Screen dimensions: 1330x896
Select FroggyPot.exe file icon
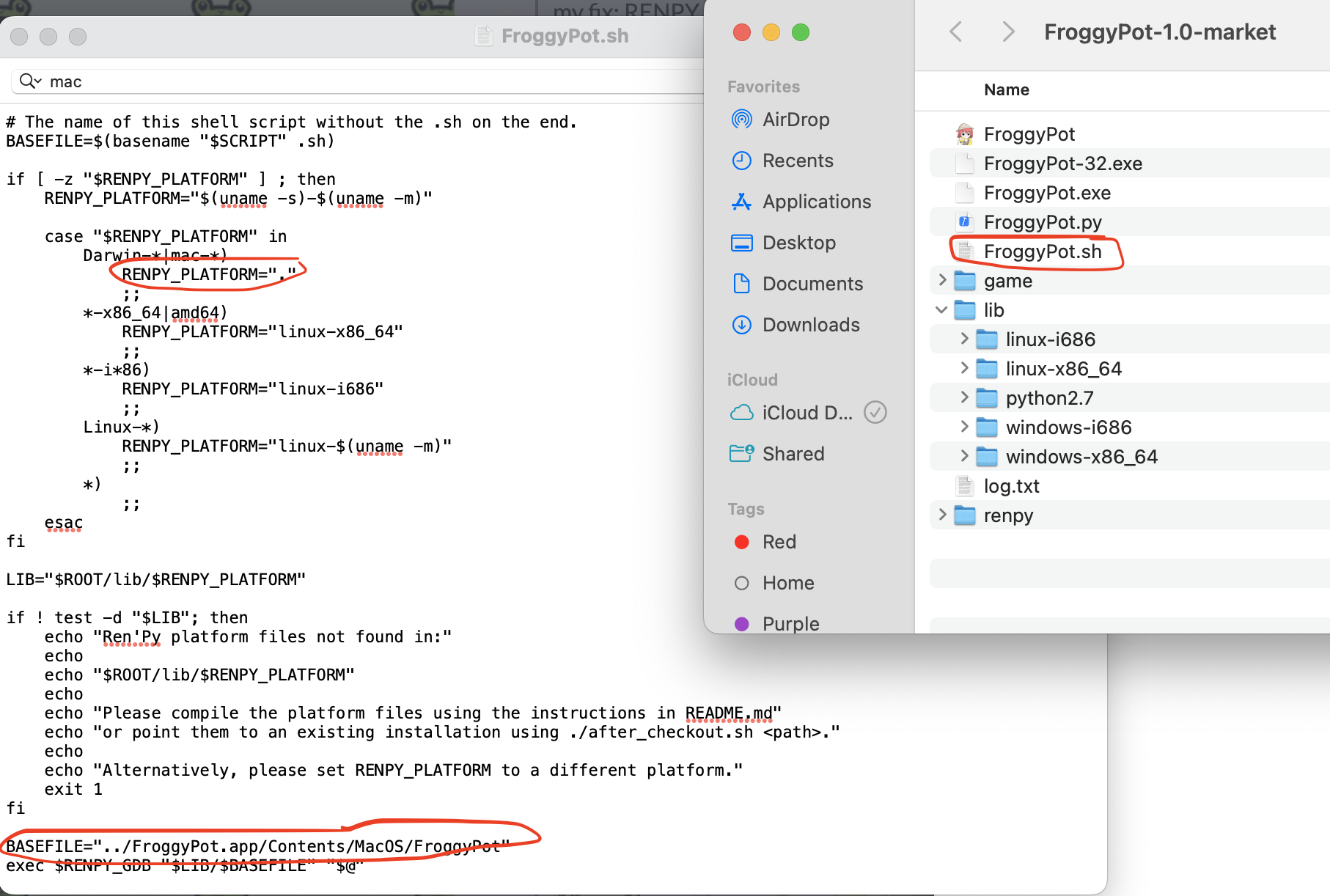(x=965, y=193)
